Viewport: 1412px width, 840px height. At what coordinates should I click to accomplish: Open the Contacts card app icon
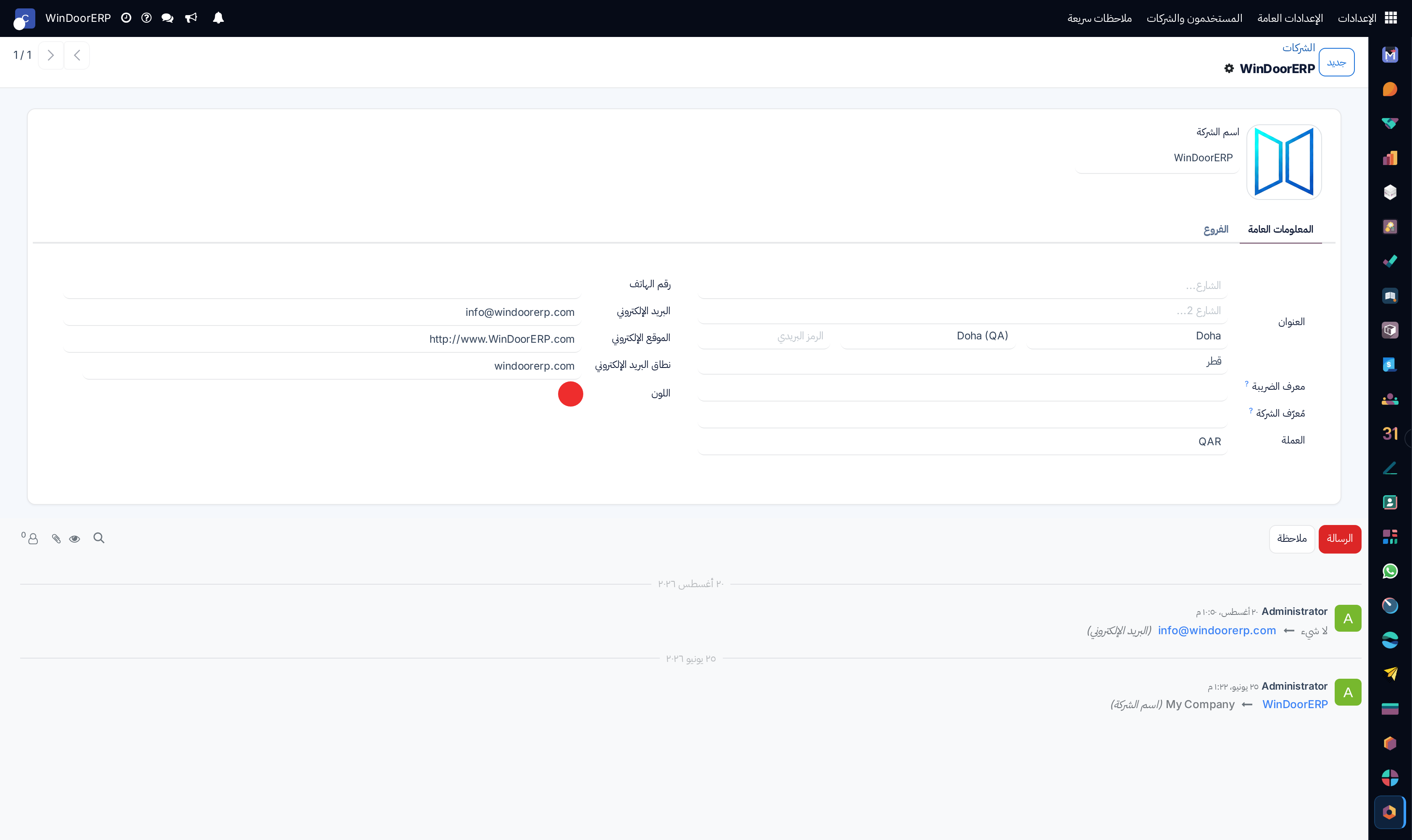pyautogui.click(x=1390, y=502)
